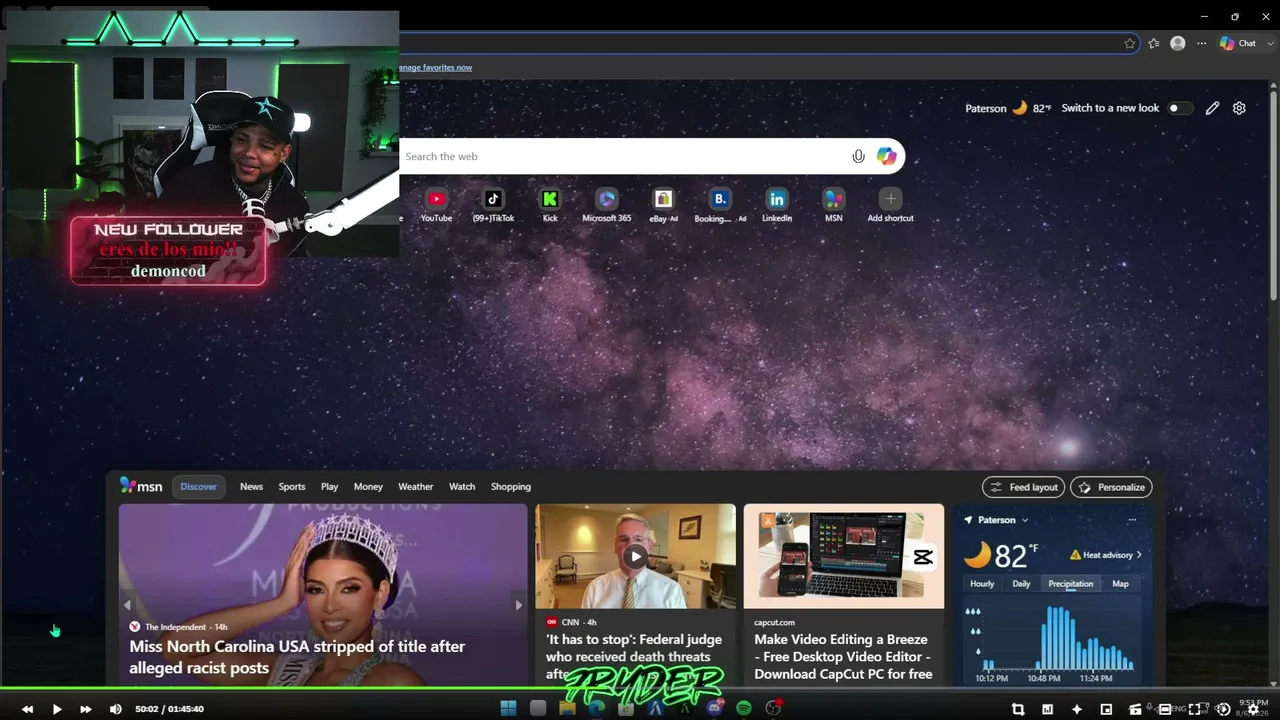Open the TikTok shortcut tile
The width and height of the screenshot is (1280, 720).
pos(493,204)
